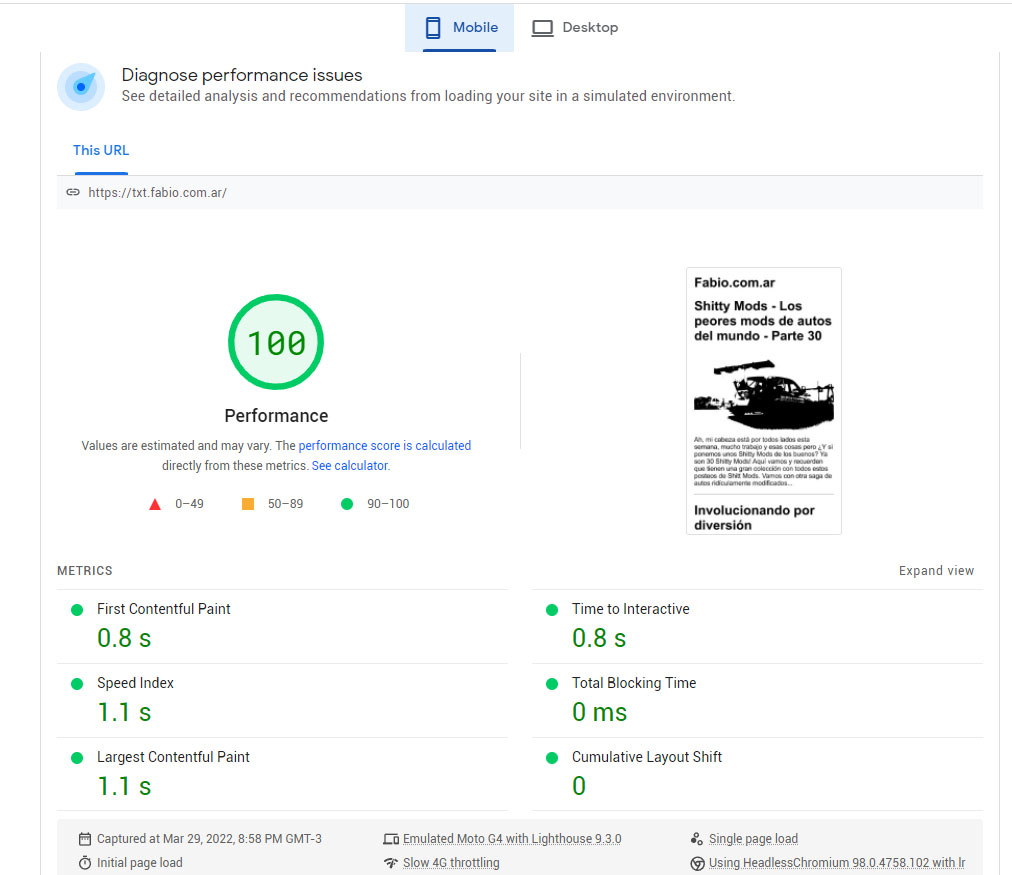Click 'Diagnose performance issues' heading
The width and height of the screenshot is (1012, 875).
[242, 75]
